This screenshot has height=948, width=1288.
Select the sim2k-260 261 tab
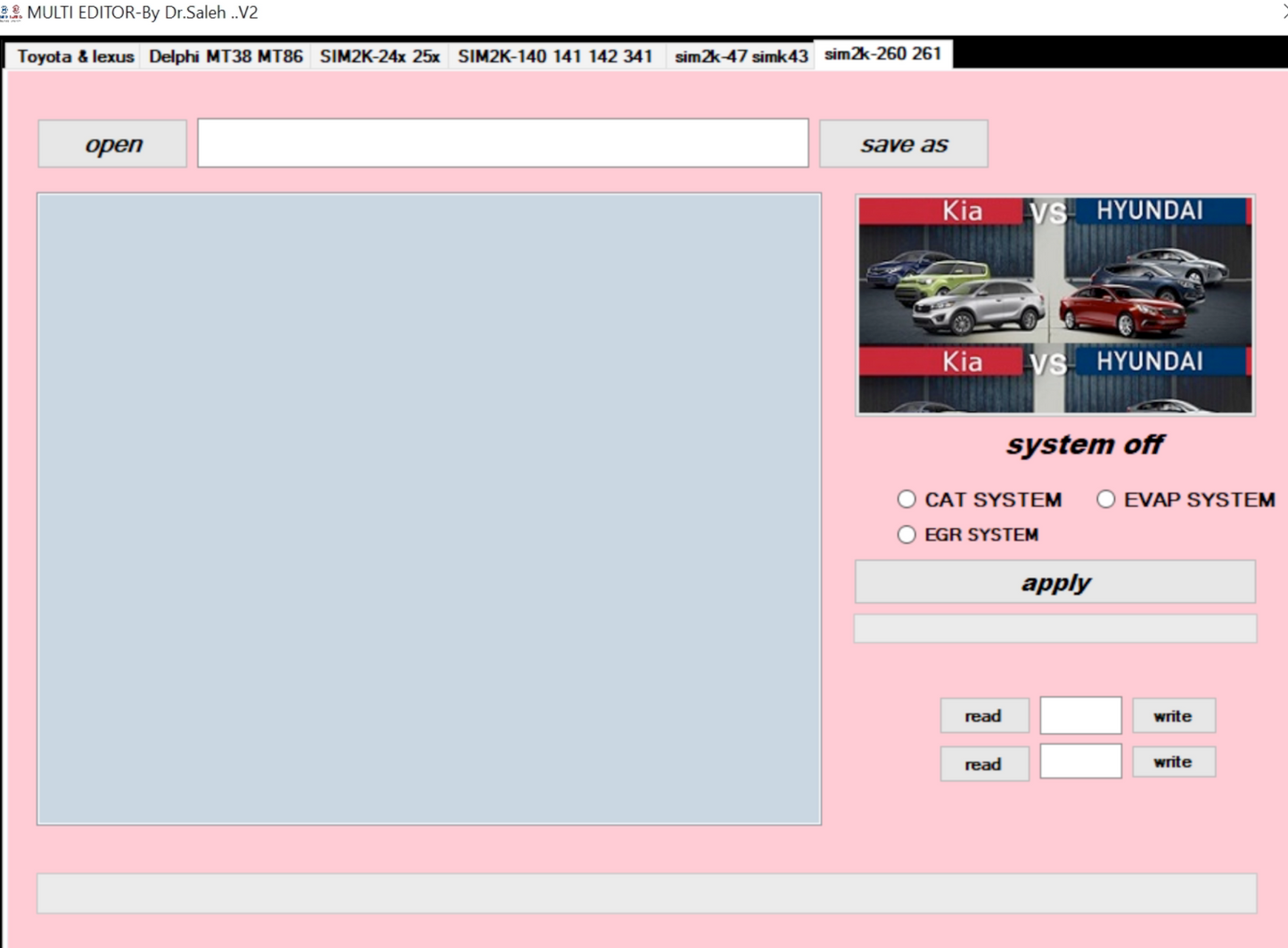pyautogui.click(x=883, y=54)
